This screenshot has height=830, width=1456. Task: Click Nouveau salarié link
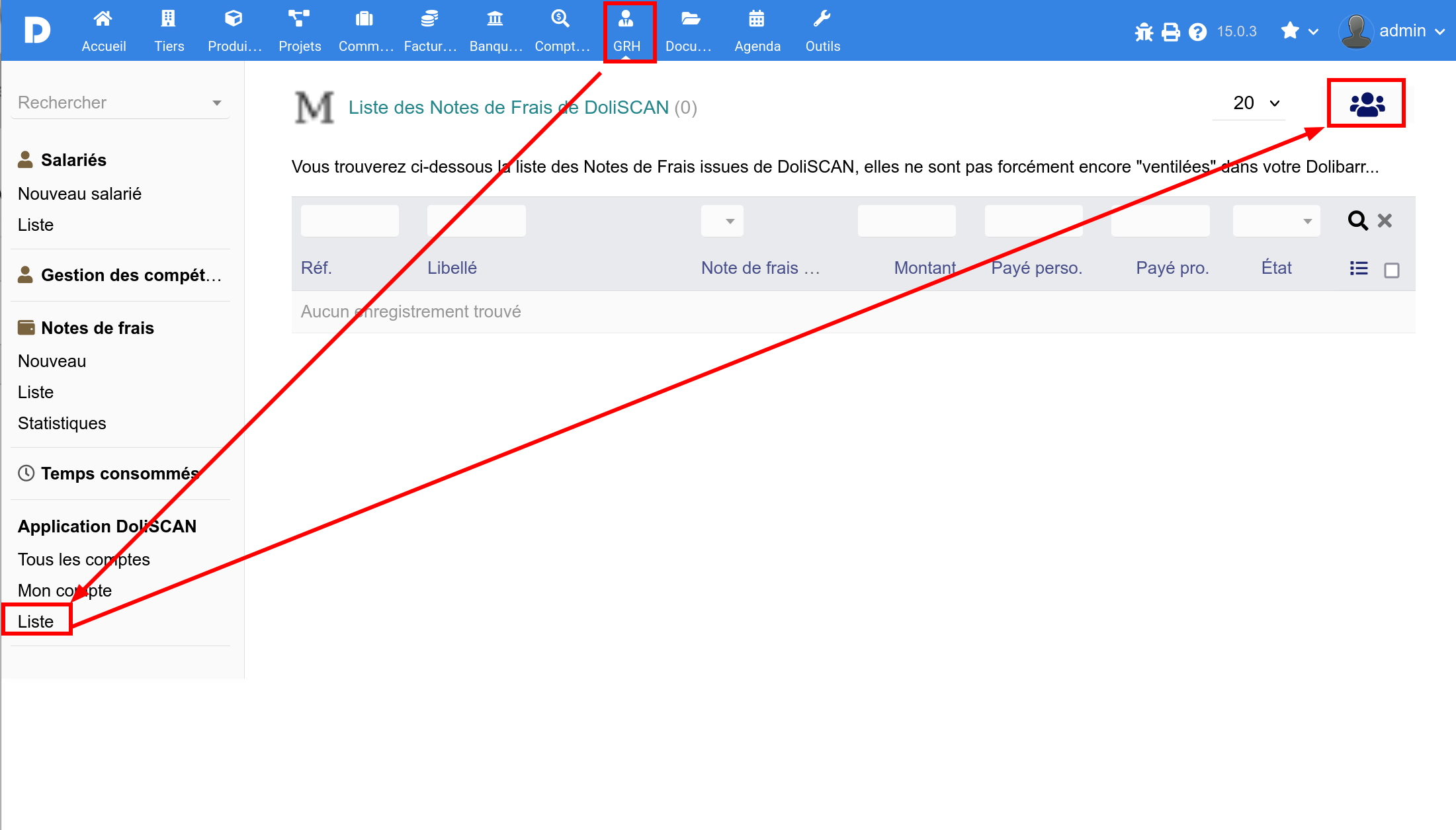coord(79,194)
